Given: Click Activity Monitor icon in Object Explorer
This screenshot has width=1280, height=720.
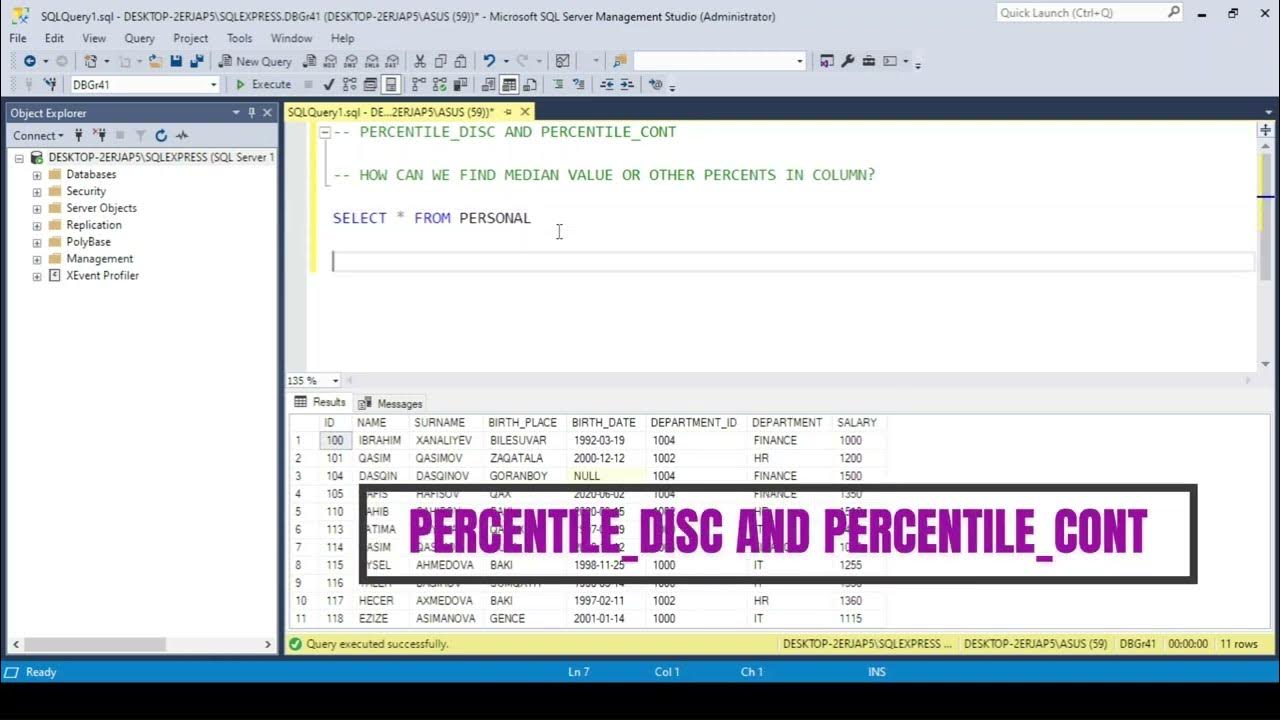Looking at the screenshot, I should click(182, 135).
